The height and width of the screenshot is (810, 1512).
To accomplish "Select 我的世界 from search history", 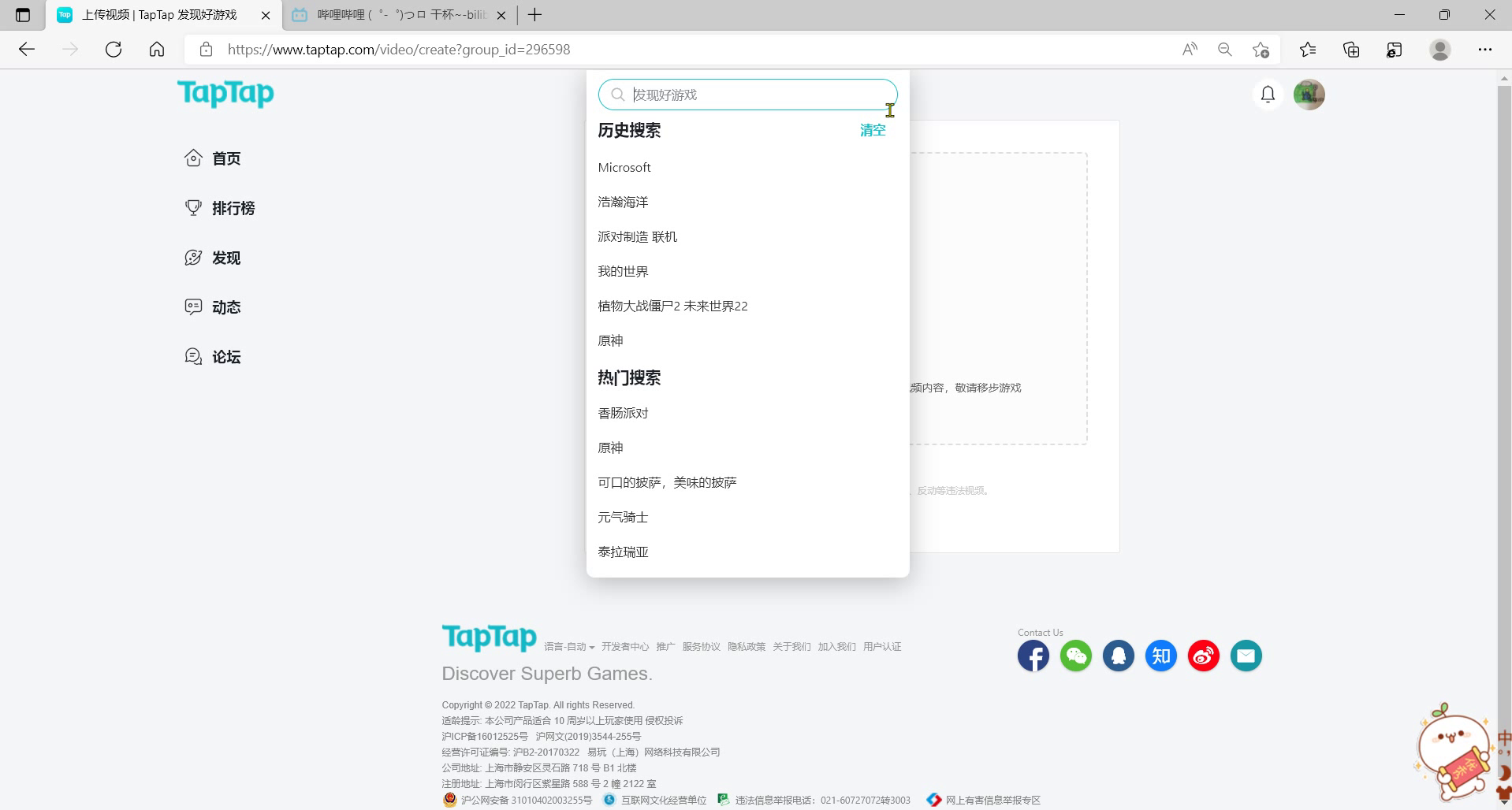I will coord(623,271).
